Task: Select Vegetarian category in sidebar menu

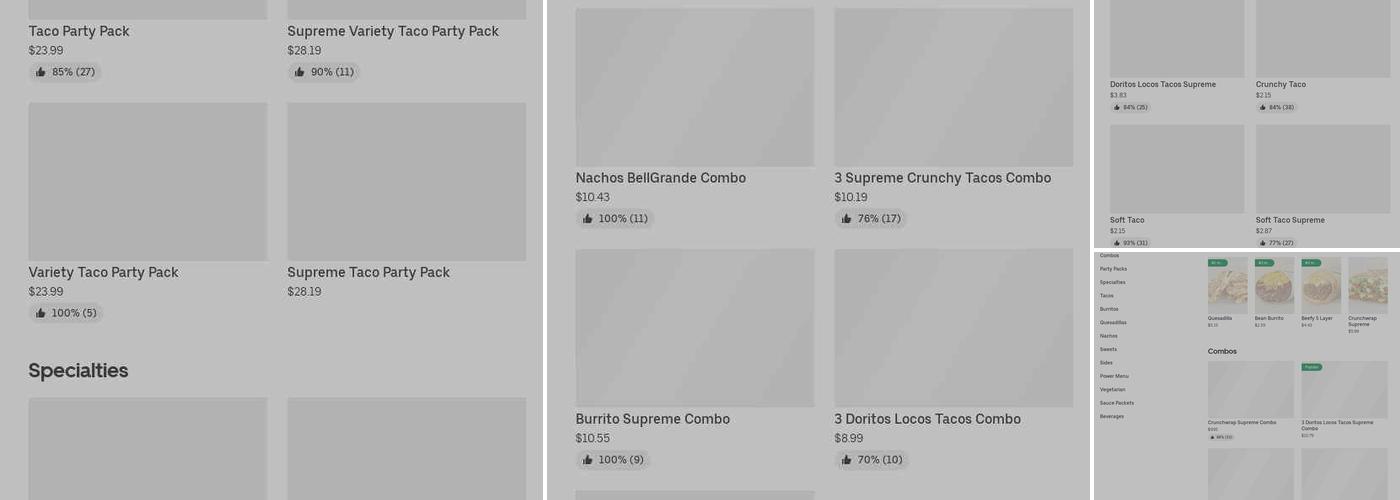Action: (1112, 390)
